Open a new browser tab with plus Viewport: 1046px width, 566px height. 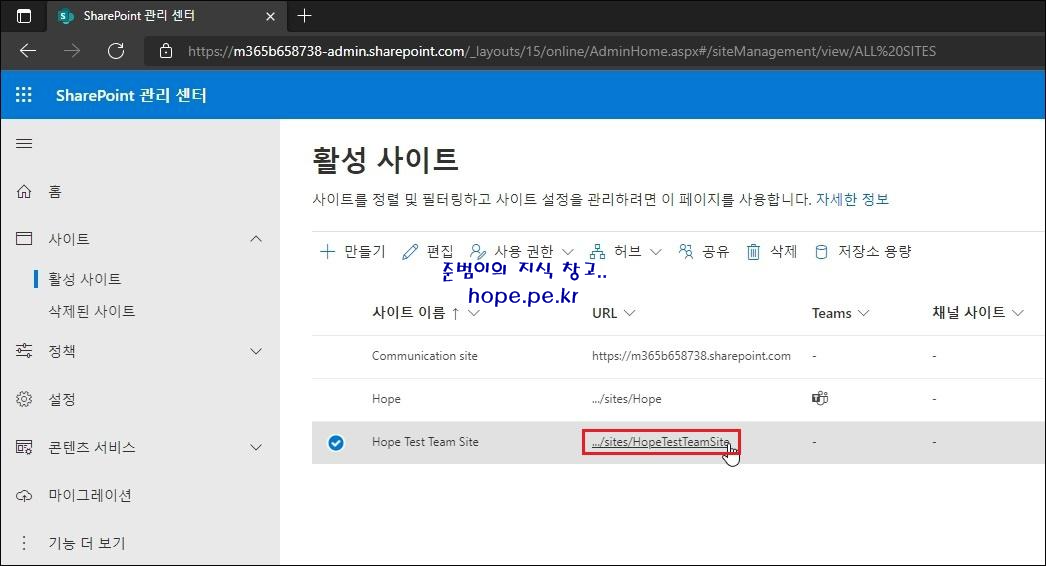tap(304, 15)
